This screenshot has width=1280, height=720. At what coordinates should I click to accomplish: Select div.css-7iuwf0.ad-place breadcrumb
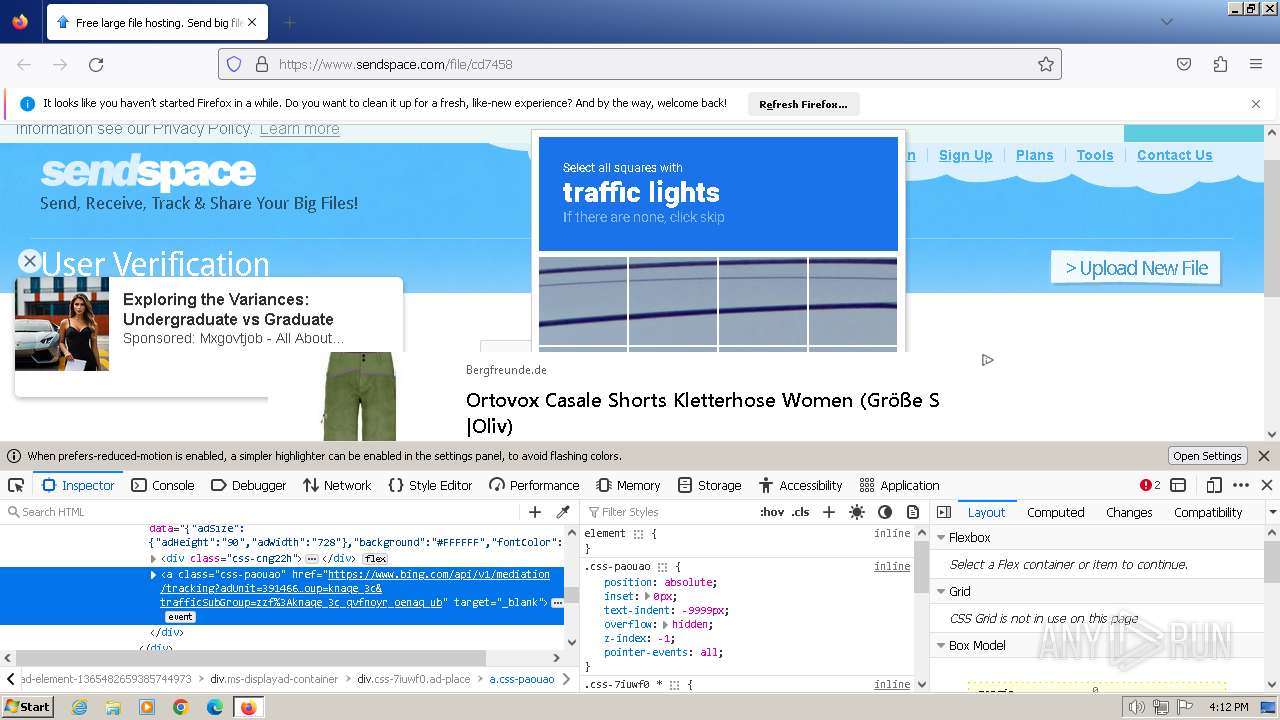[413, 679]
